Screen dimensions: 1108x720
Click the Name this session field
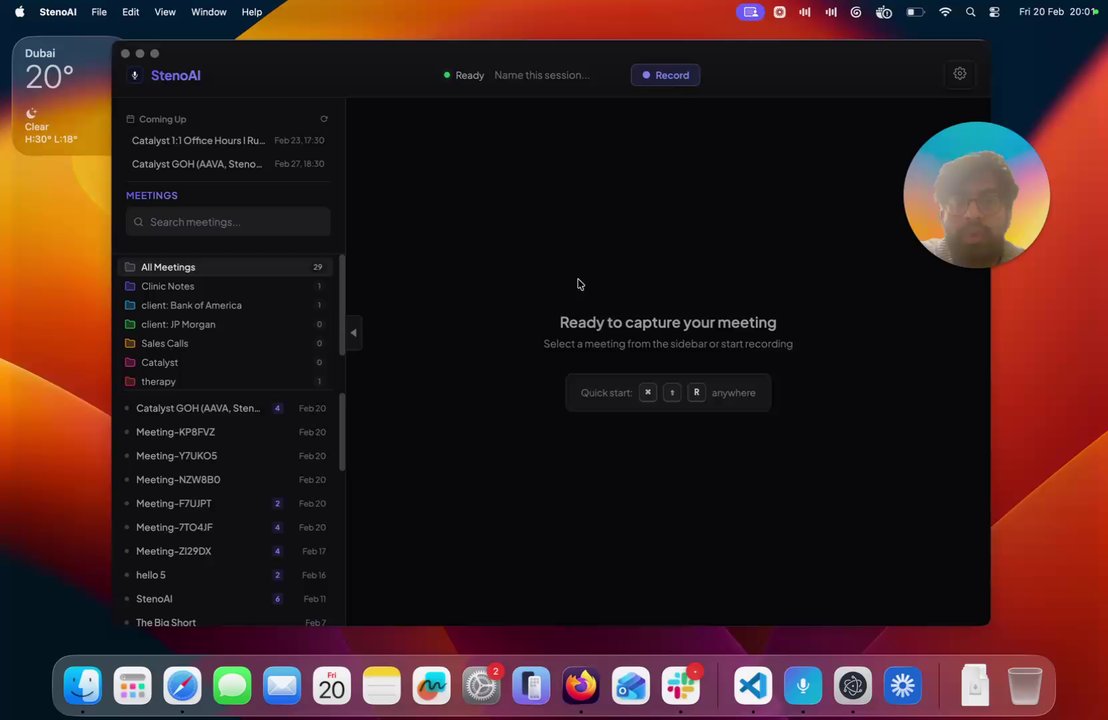[x=542, y=75]
